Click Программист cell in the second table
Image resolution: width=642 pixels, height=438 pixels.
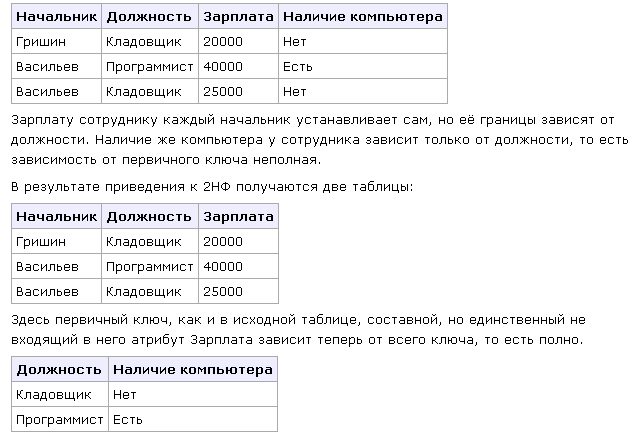[x=150, y=266]
